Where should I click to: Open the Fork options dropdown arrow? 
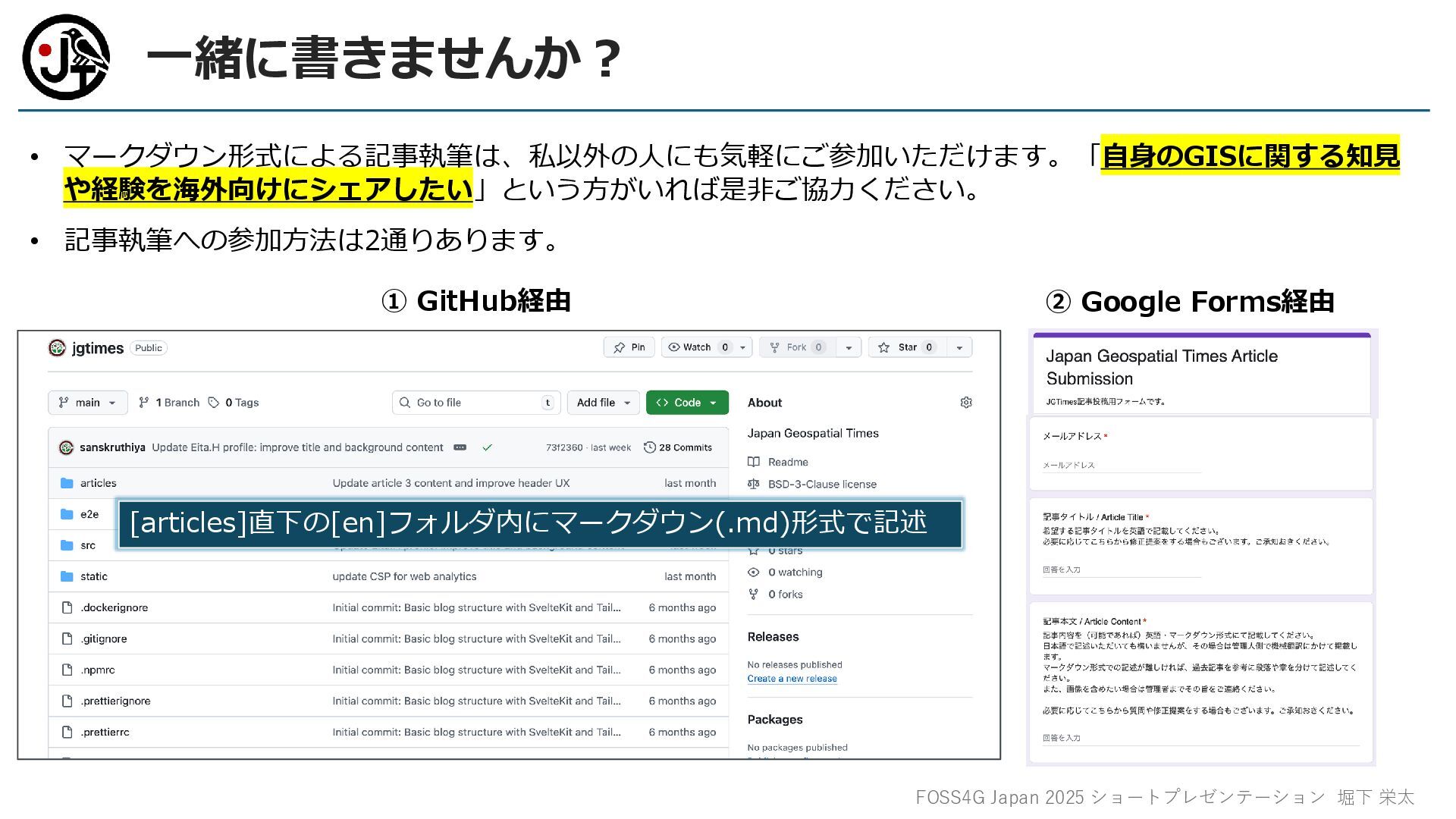[x=849, y=347]
